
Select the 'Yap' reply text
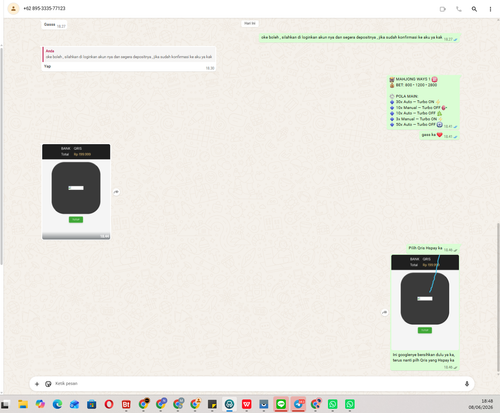point(47,66)
